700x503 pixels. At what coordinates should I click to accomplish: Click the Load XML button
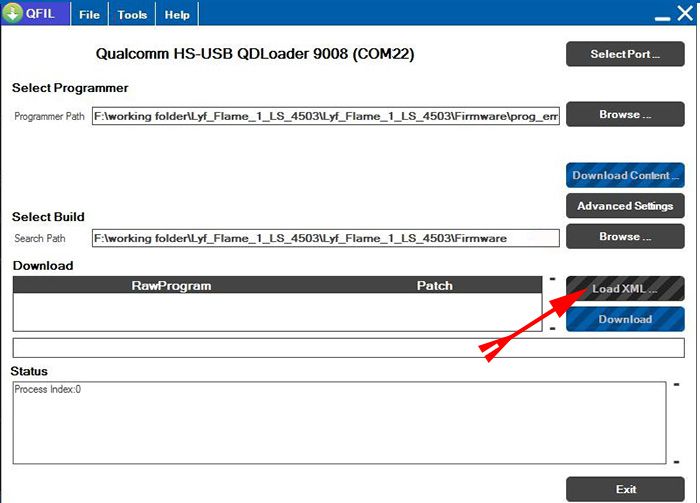(625, 289)
